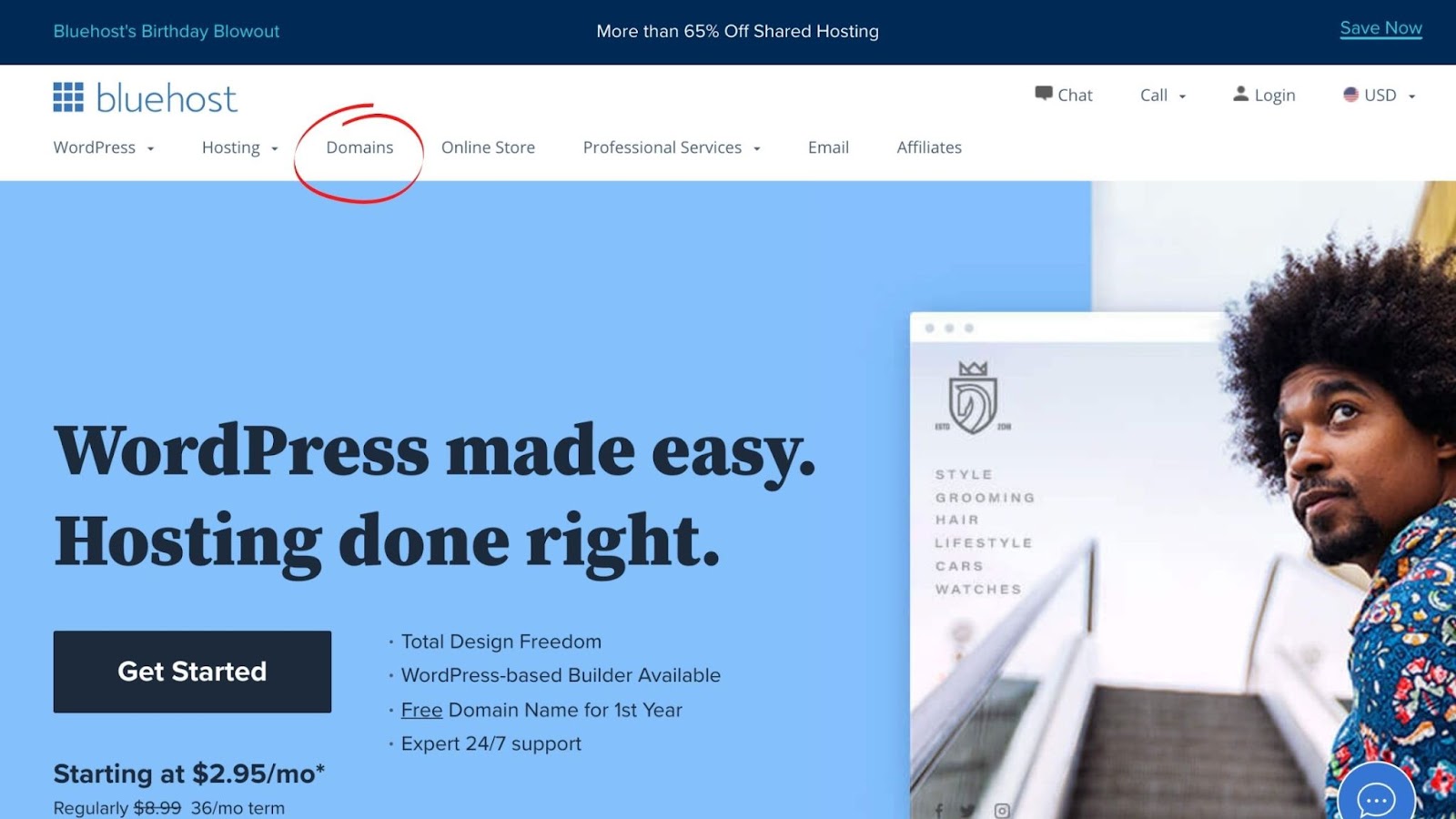Open the USD currency dropdown arrow
Image resolution: width=1456 pixels, height=819 pixels.
click(1411, 96)
